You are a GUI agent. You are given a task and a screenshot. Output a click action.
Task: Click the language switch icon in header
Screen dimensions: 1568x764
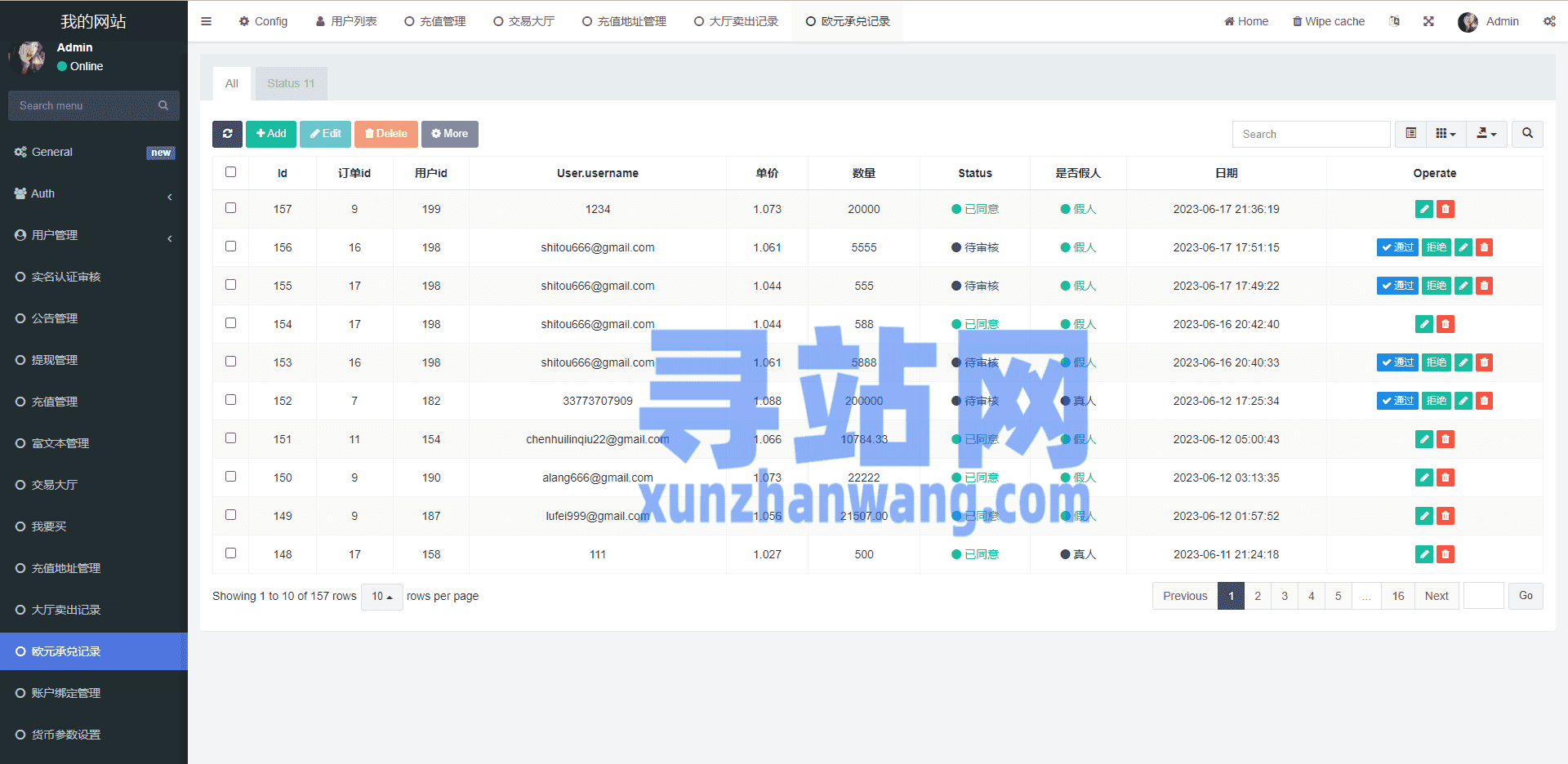pos(1394,21)
